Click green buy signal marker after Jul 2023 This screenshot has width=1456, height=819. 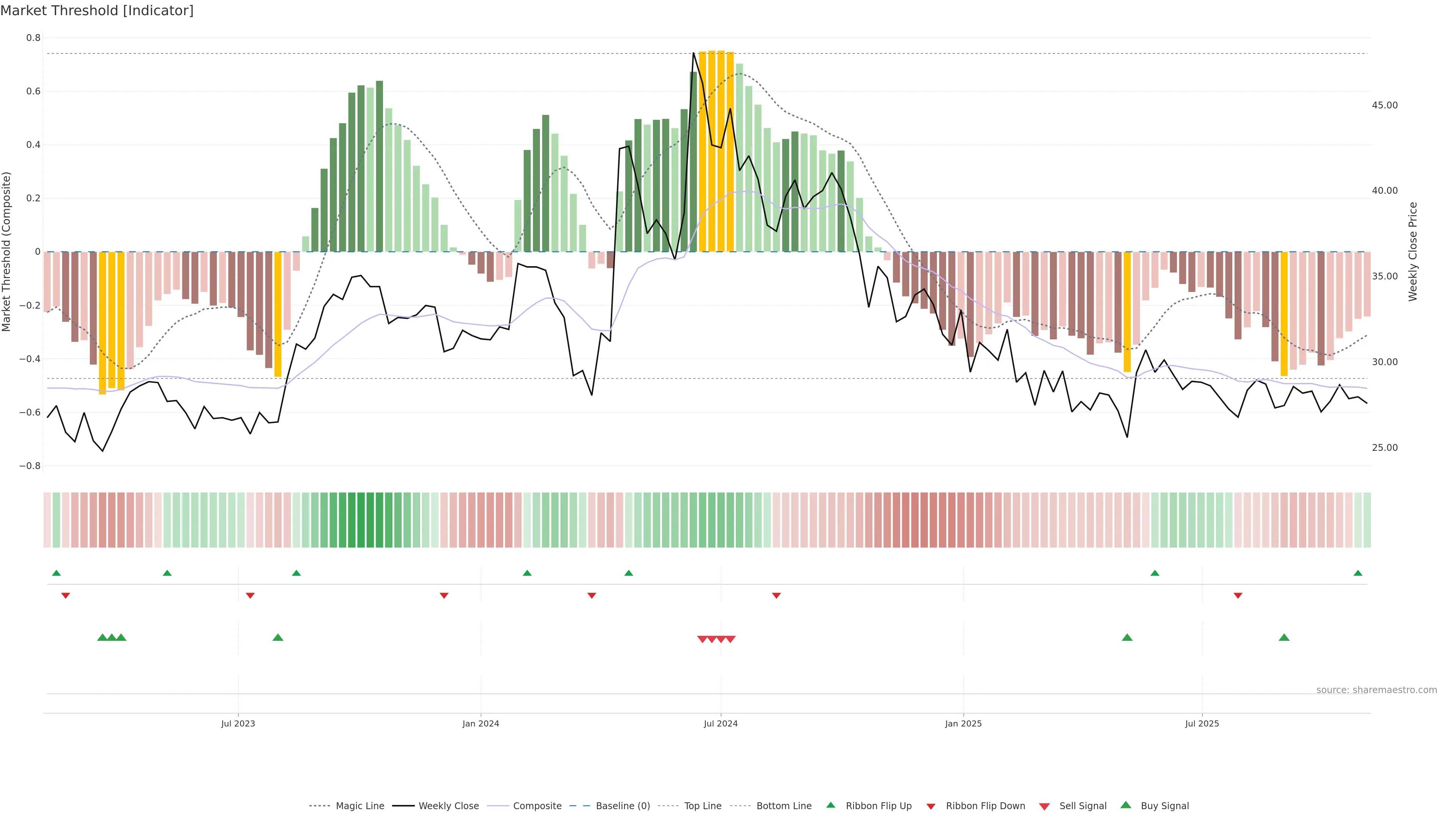pyautogui.click(x=278, y=637)
